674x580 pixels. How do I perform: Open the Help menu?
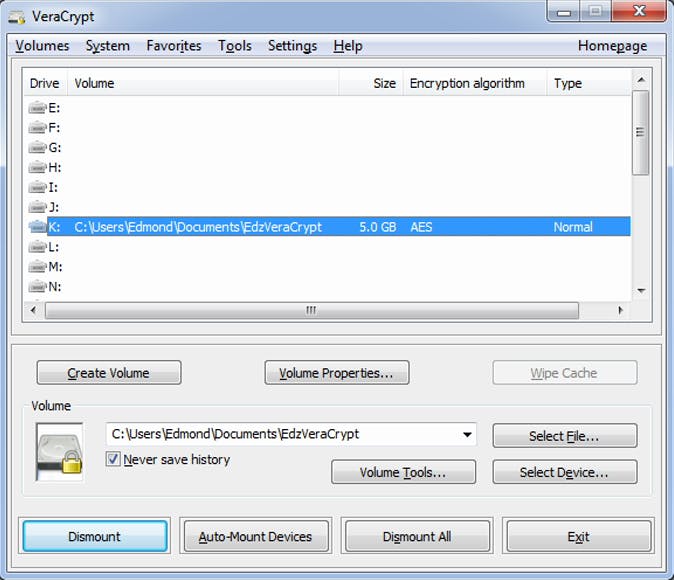coord(348,46)
